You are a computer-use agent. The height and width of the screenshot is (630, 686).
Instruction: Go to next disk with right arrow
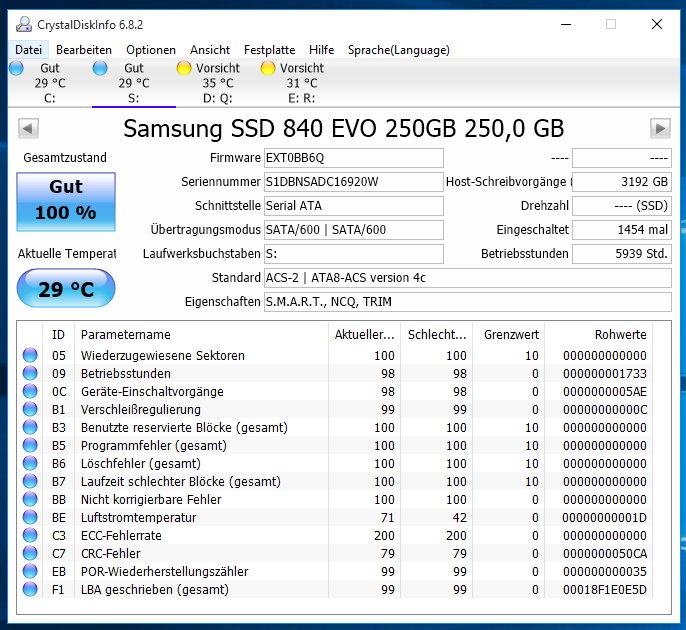660,129
